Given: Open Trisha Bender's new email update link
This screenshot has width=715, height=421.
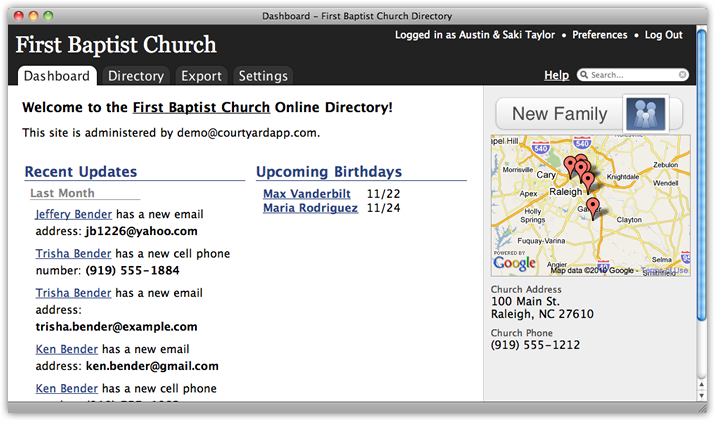Looking at the screenshot, I should point(73,293).
